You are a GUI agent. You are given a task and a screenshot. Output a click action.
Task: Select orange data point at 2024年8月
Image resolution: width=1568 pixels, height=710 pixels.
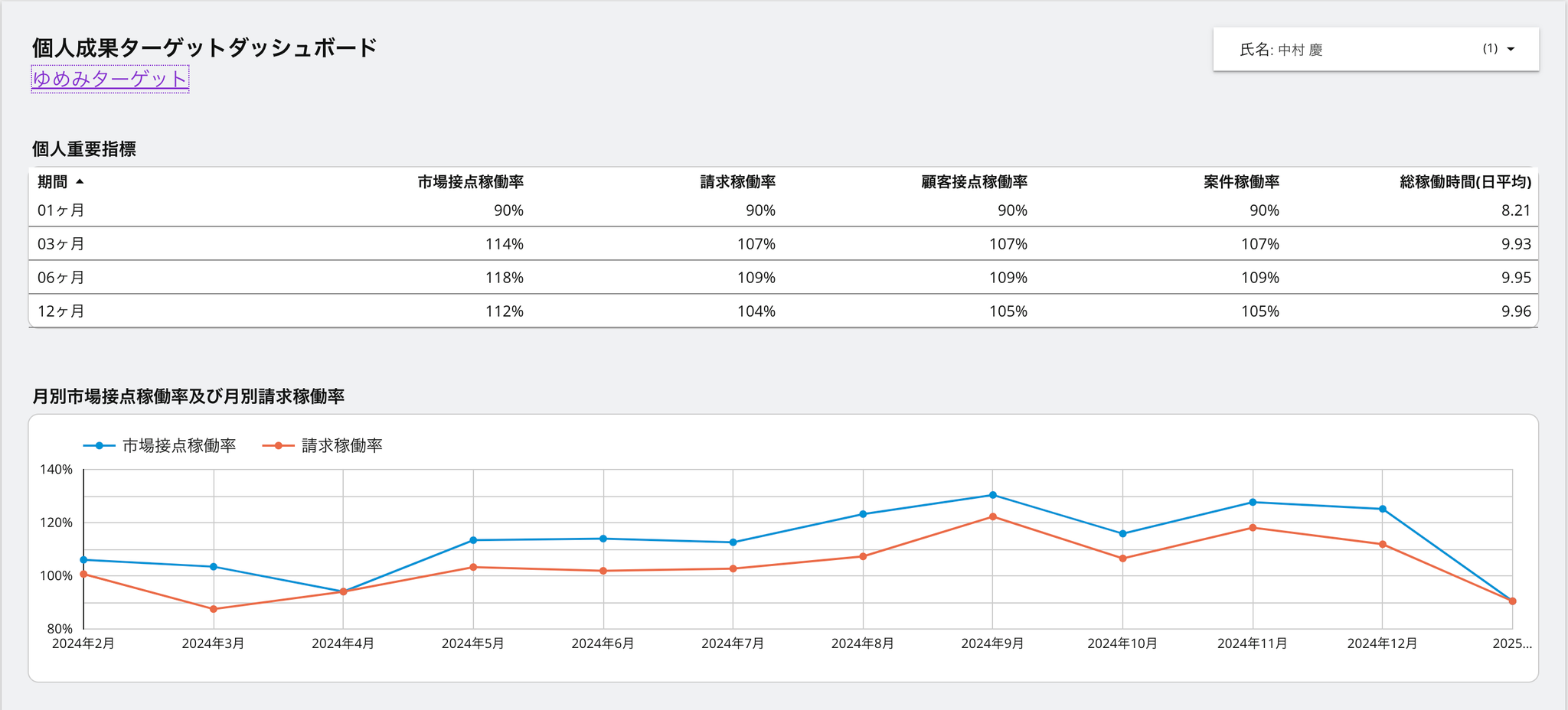[x=863, y=556]
